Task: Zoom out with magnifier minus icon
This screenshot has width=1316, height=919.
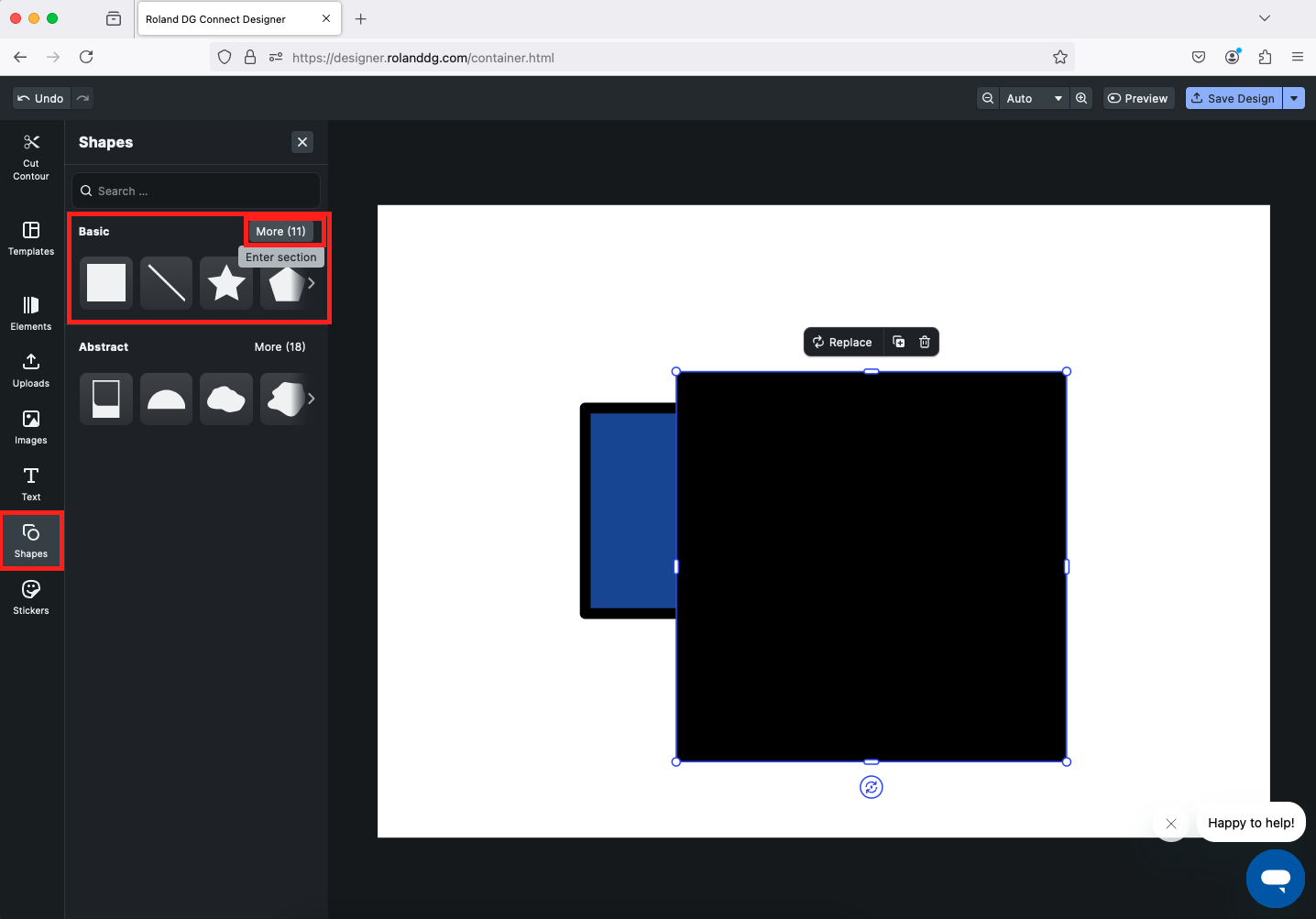Action: 988,98
